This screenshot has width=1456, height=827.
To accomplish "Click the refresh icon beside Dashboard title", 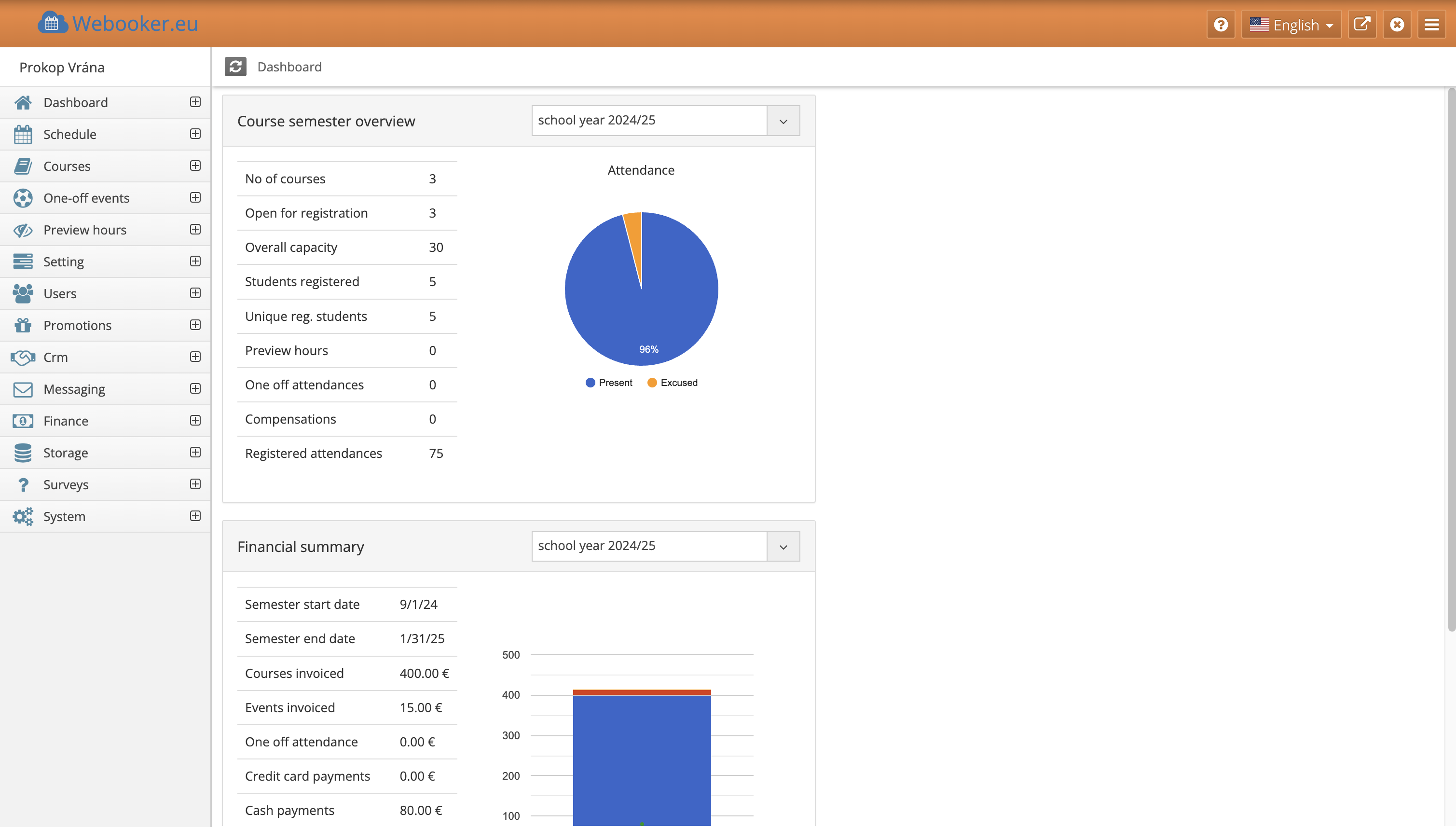I will (x=235, y=67).
